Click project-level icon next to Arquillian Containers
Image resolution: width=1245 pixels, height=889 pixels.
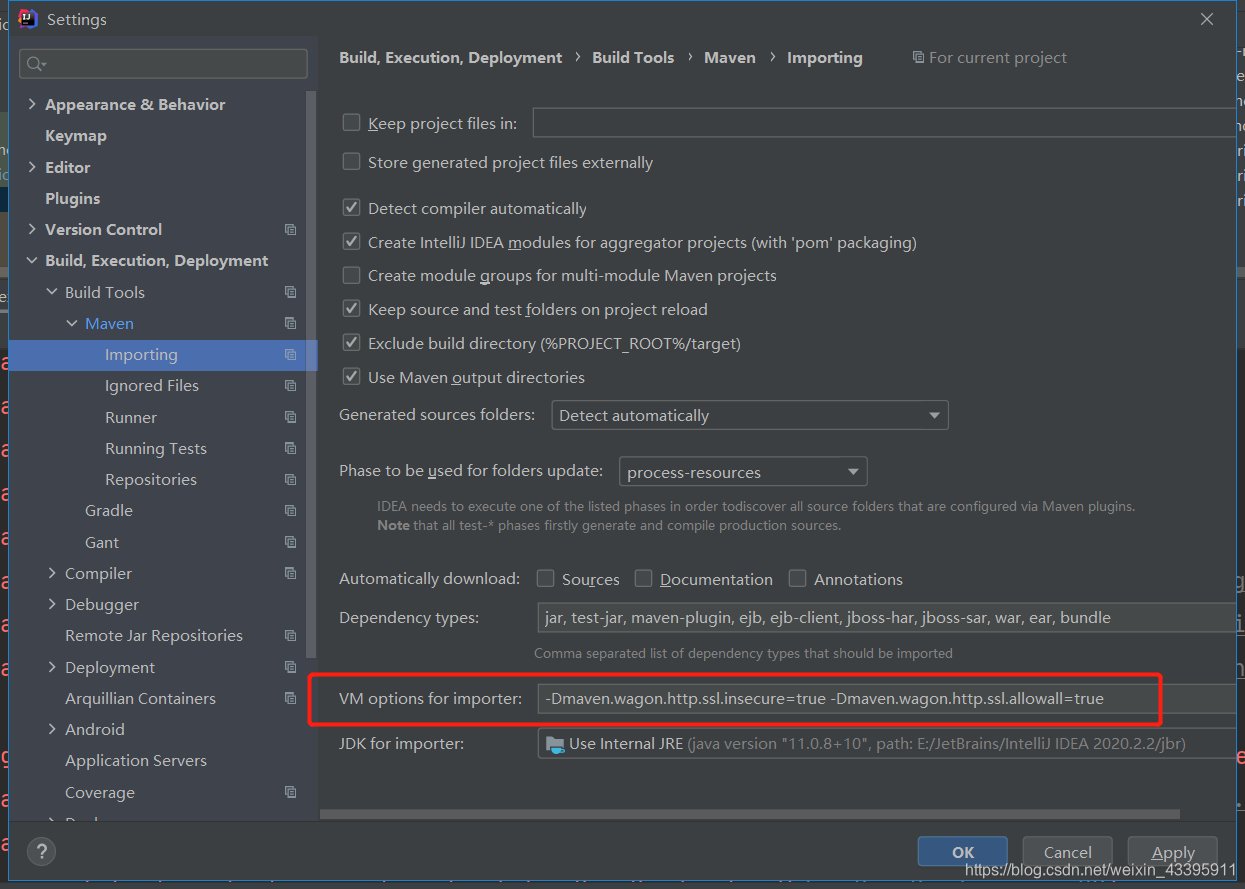290,698
